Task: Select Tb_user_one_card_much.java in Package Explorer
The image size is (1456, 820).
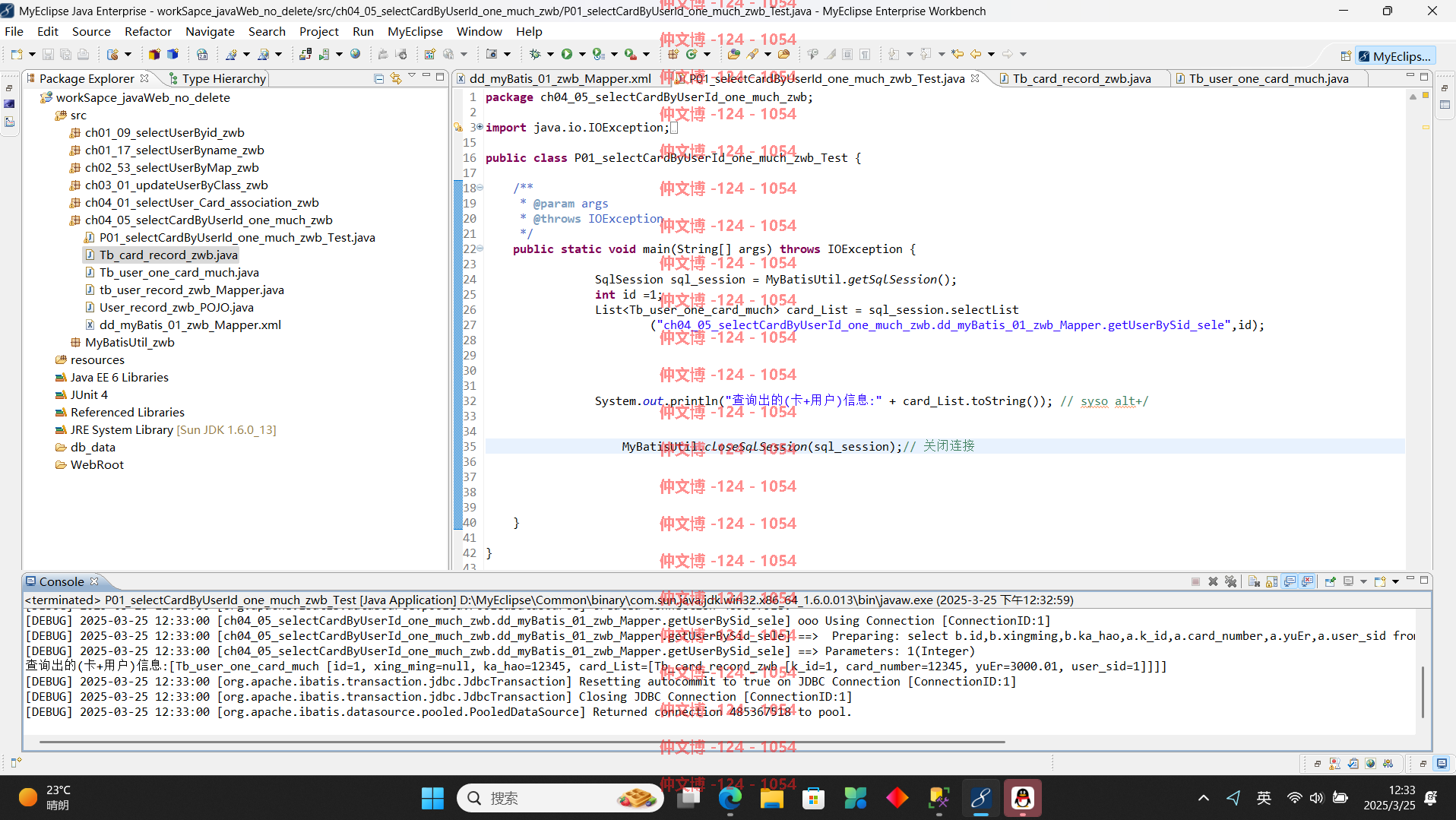Action: 179,272
